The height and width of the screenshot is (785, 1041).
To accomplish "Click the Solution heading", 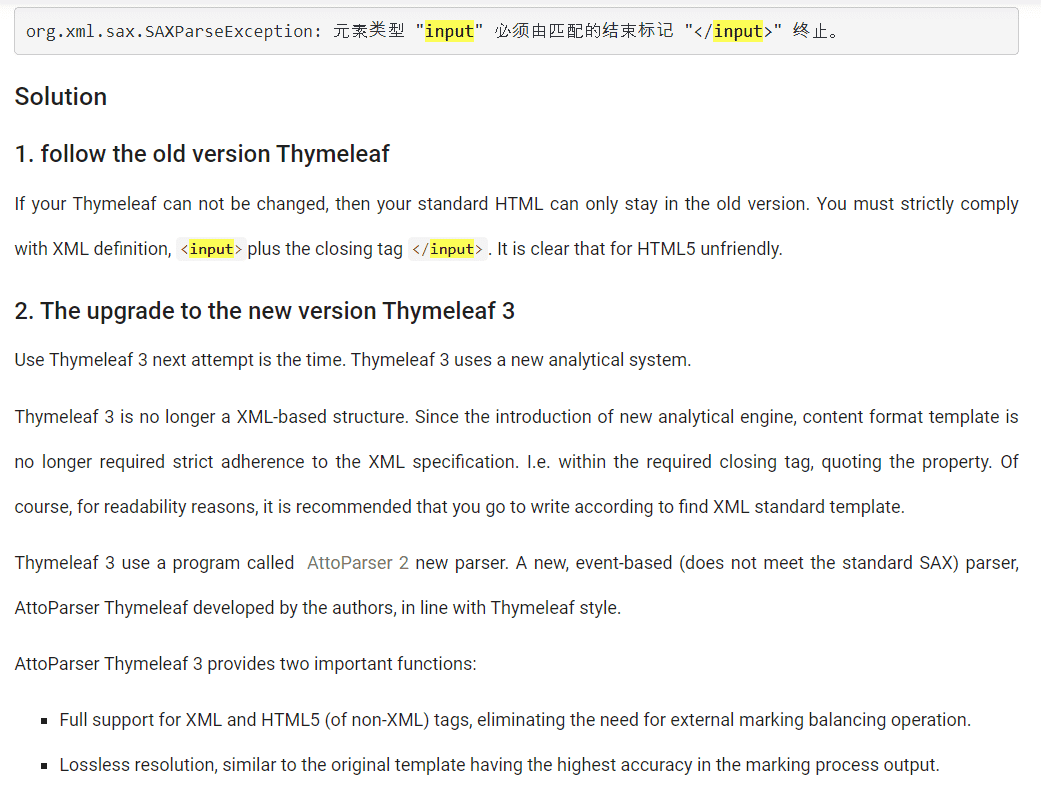I will (x=61, y=96).
